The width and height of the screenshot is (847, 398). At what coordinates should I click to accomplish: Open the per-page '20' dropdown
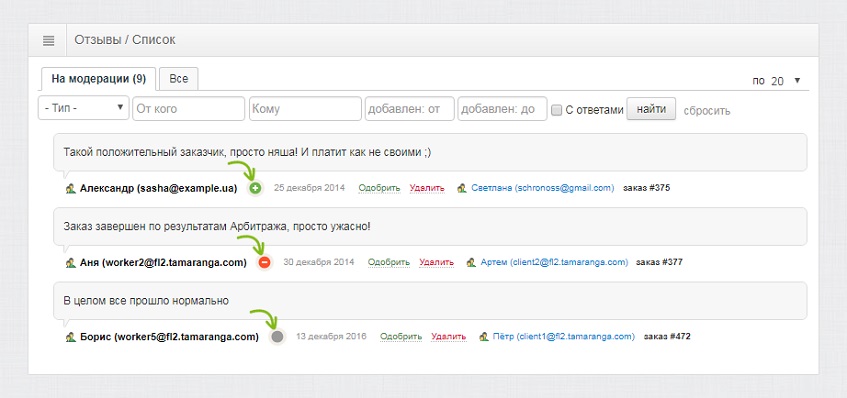784,81
